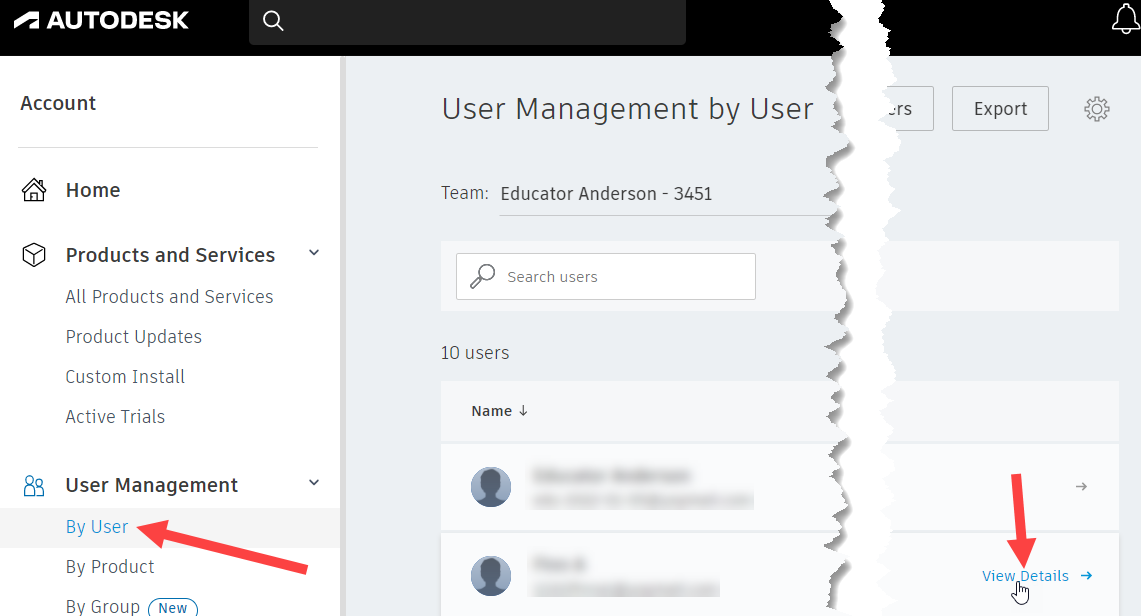
Task: Click arrow icon on first user row
Action: tap(1081, 487)
